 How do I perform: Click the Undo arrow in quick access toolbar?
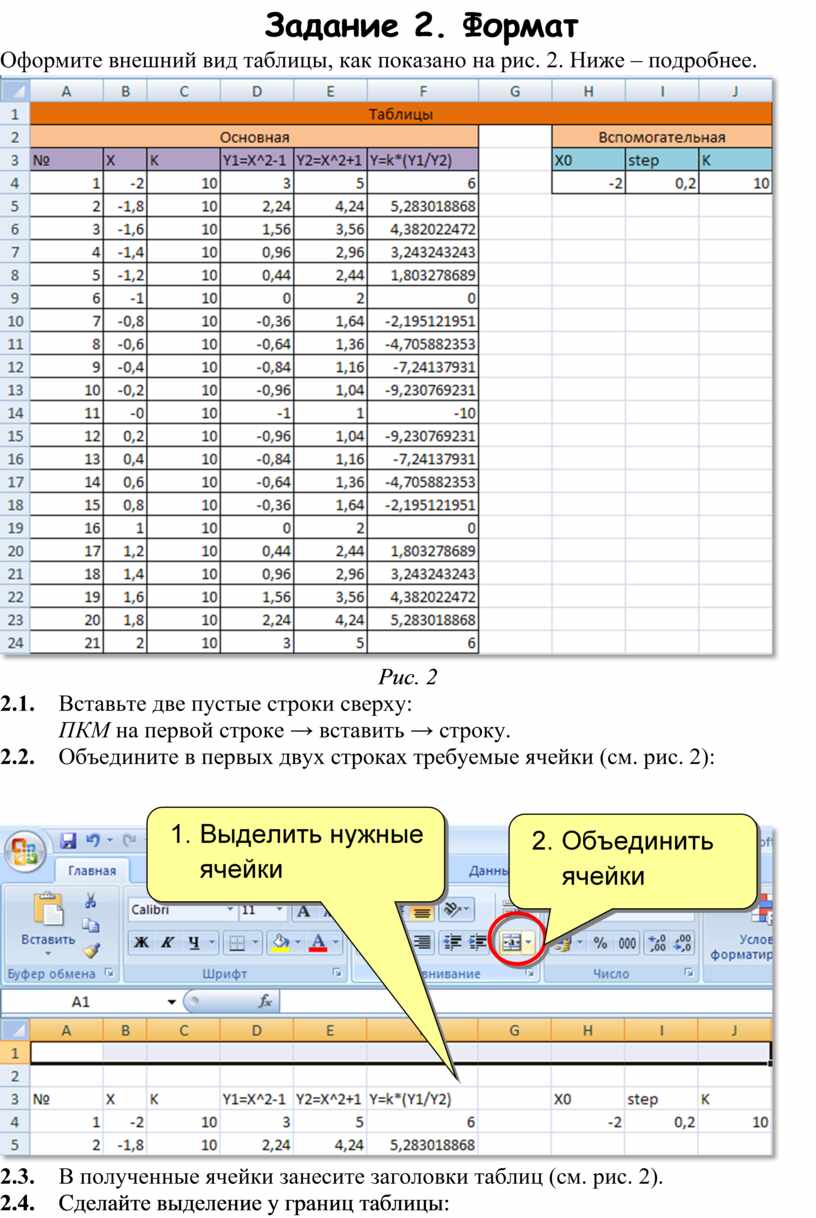(x=93, y=840)
